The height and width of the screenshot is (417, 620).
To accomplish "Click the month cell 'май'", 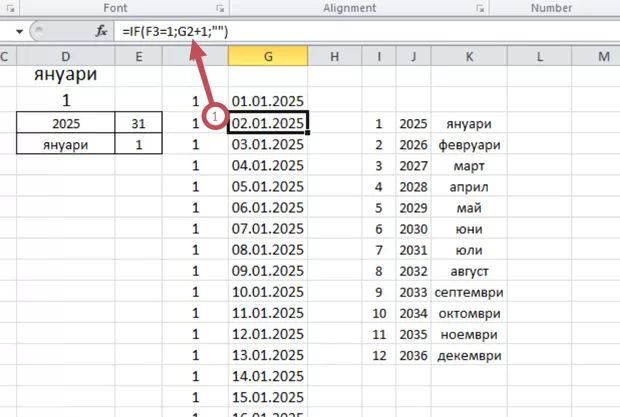I will 469,208.
